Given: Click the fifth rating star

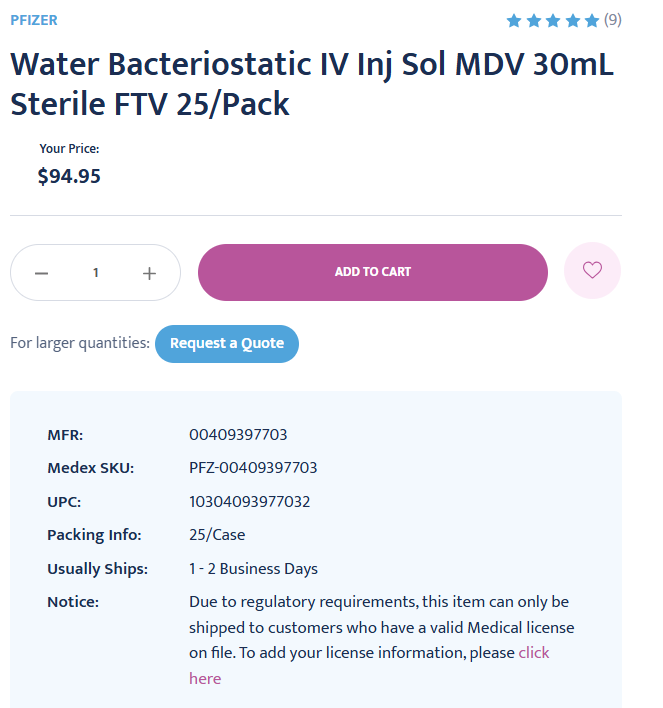Looking at the screenshot, I should click(592, 20).
